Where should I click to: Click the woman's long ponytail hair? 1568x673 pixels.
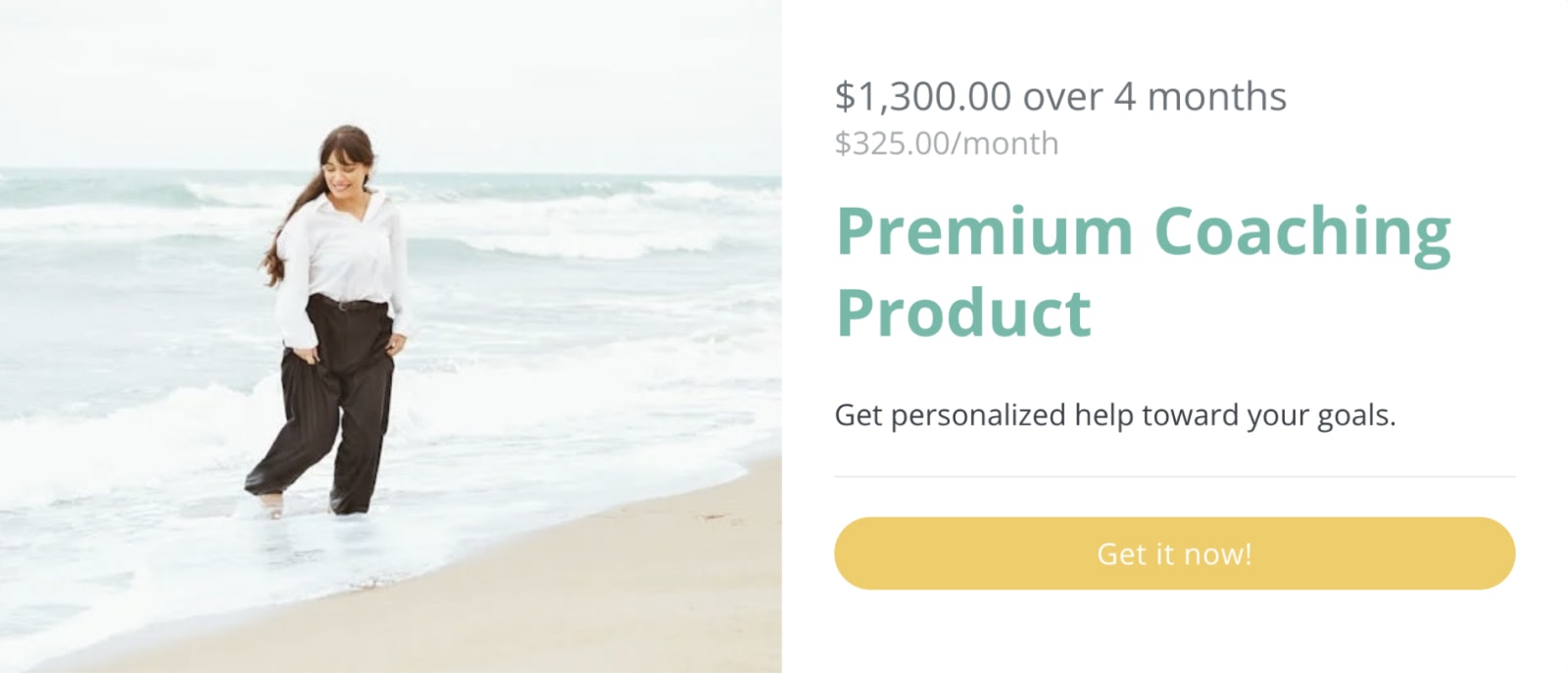coord(284,235)
